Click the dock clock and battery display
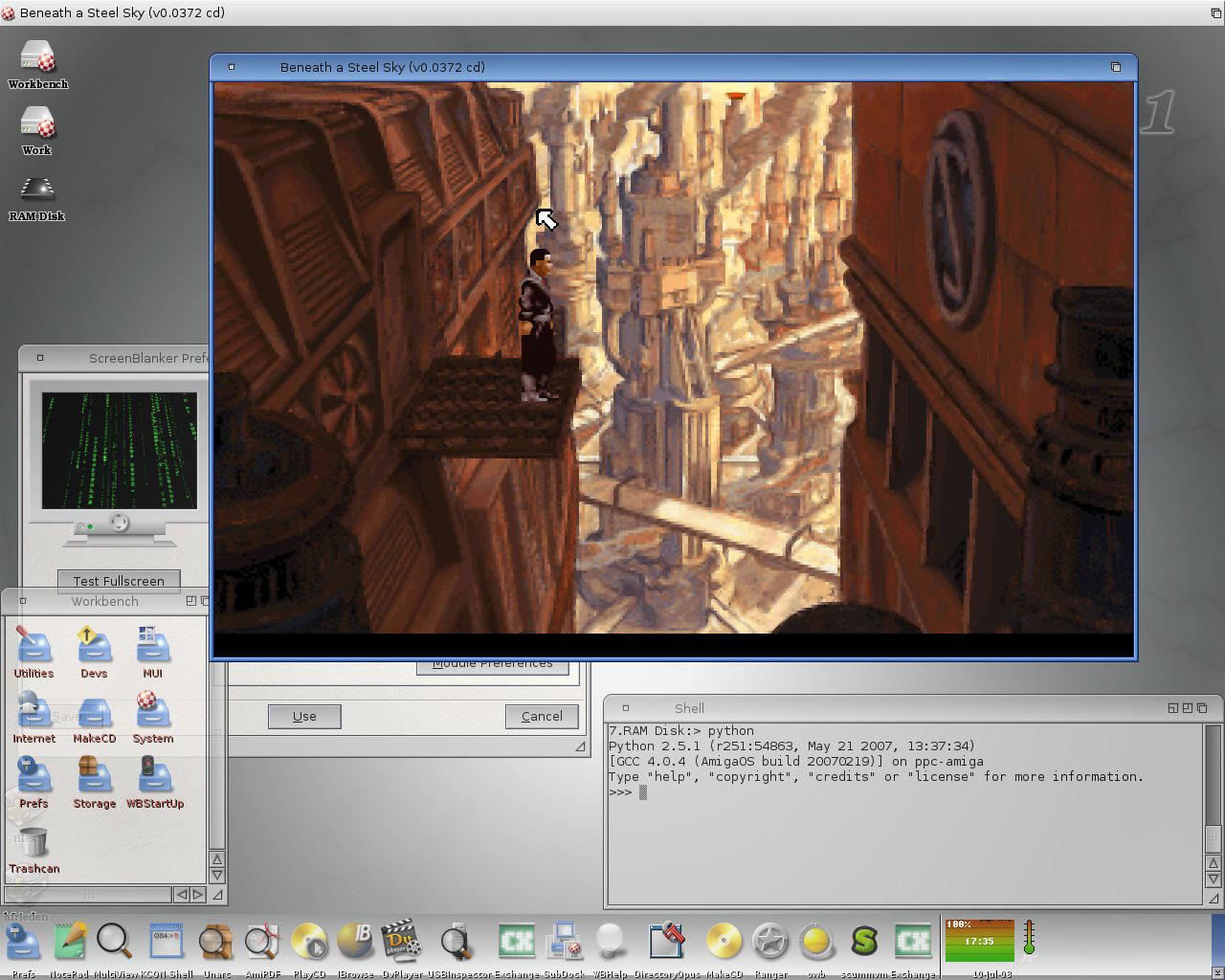 pyautogui.click(x=979, y=941)
